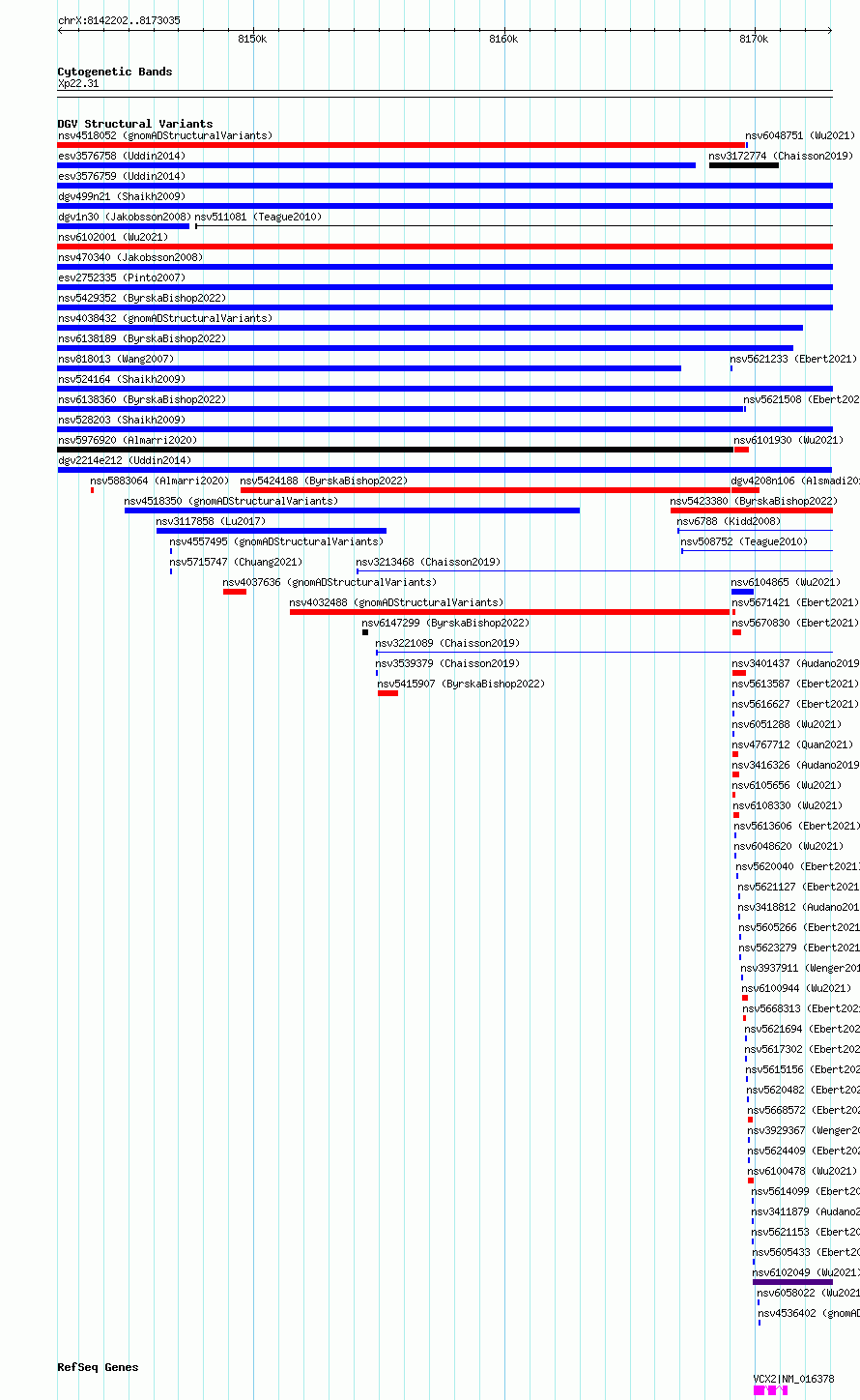This screenshot has height=1400, width=860.
Task: Select the nsv5671421 (Ebert2021) label
Action: [x=794, y=602]
